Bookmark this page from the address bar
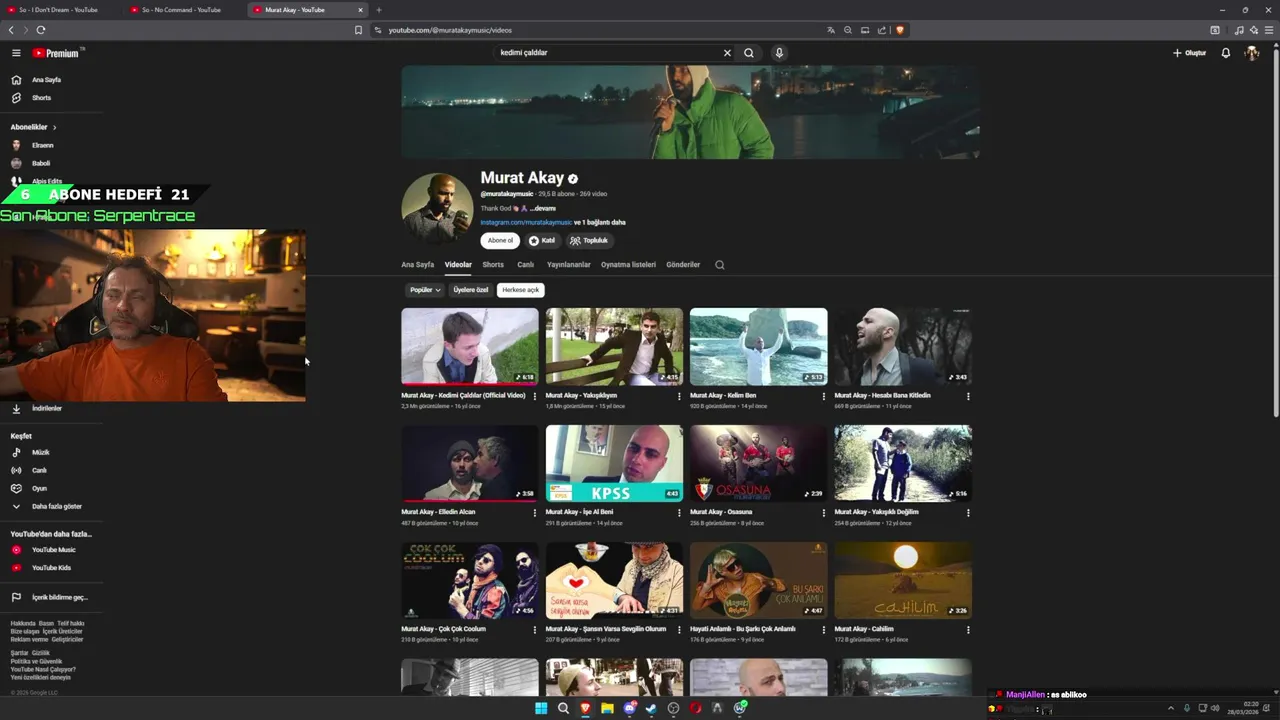The image size is (1280, 720). 359,30
